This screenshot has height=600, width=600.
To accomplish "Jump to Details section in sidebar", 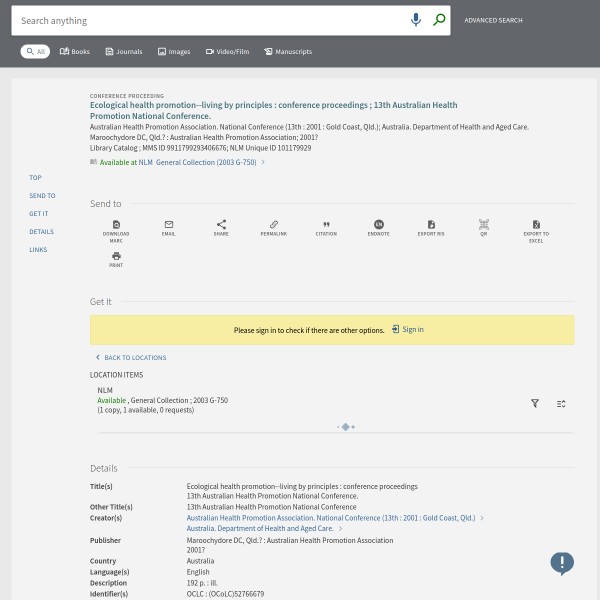I will [x=41, y=232].
